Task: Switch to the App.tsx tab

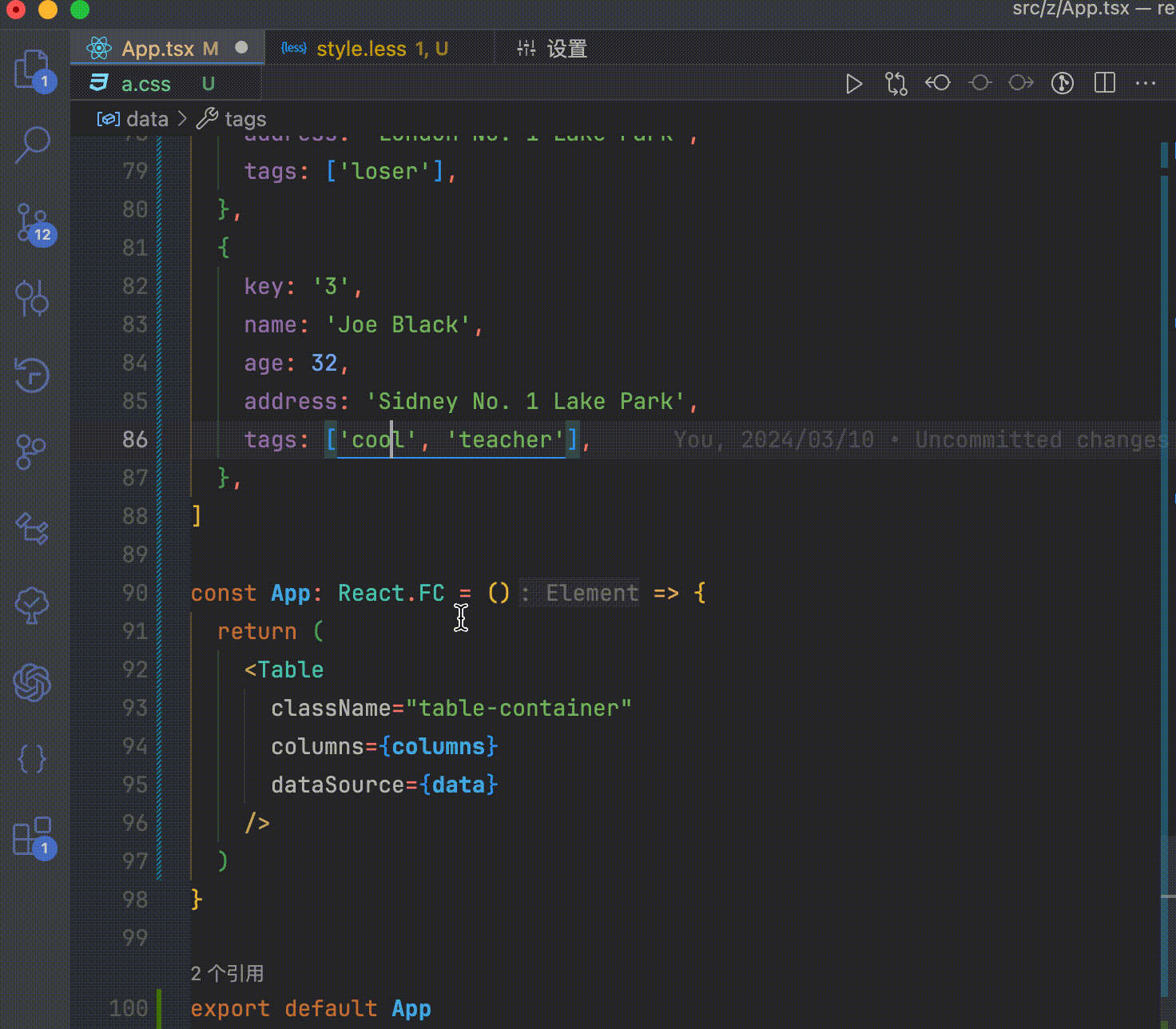Action: pyautogui.click(x=167, y=49)
